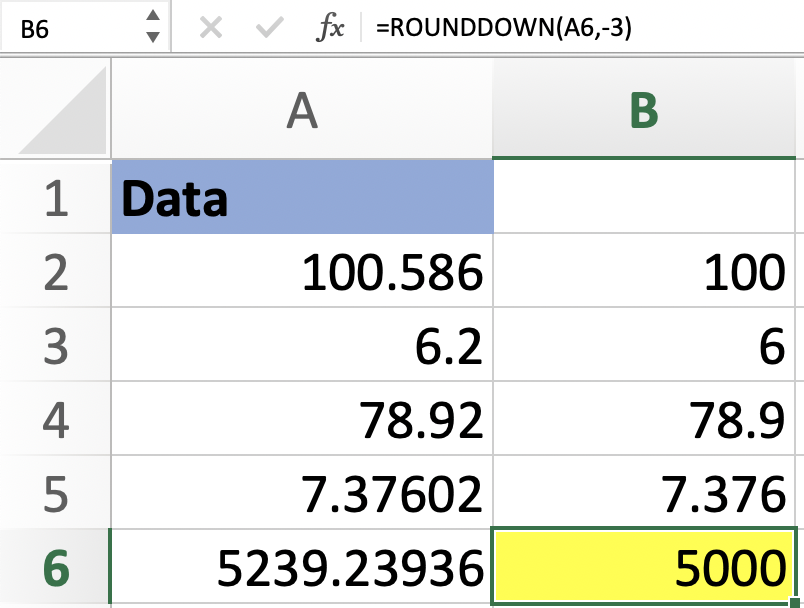Click the Name Box showing B6

point(70,28)
